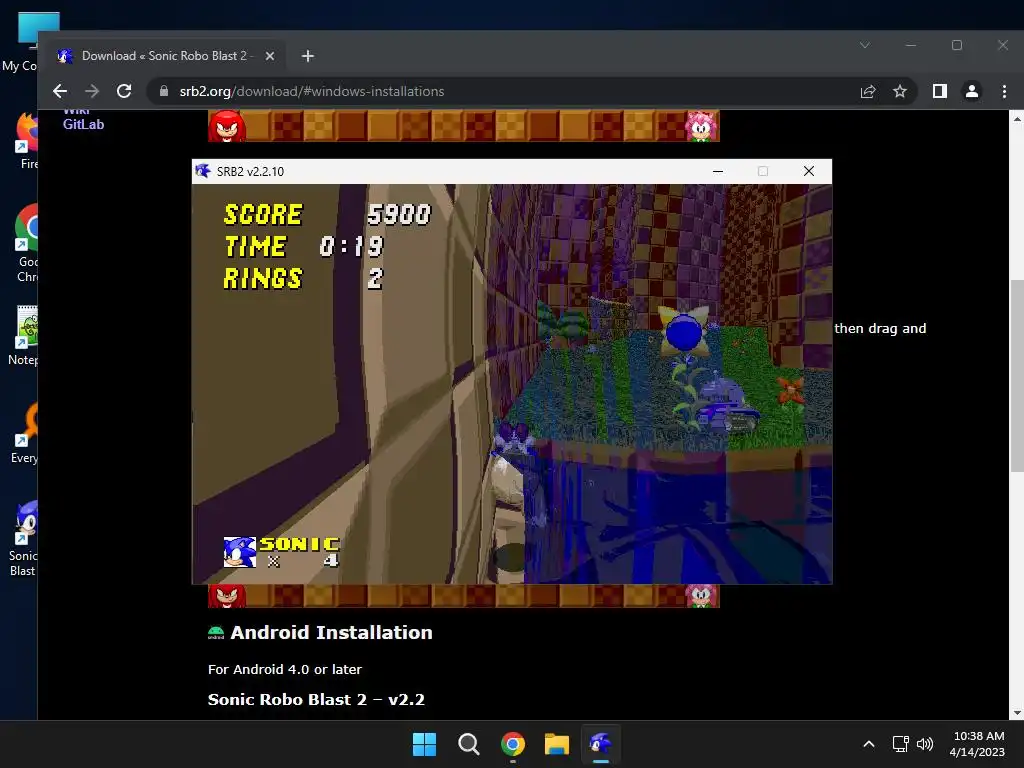Click scrollbar down arrow on page
This screenshot has height=768, width=1024.
pyautogui.click(x=1017, y=713)
